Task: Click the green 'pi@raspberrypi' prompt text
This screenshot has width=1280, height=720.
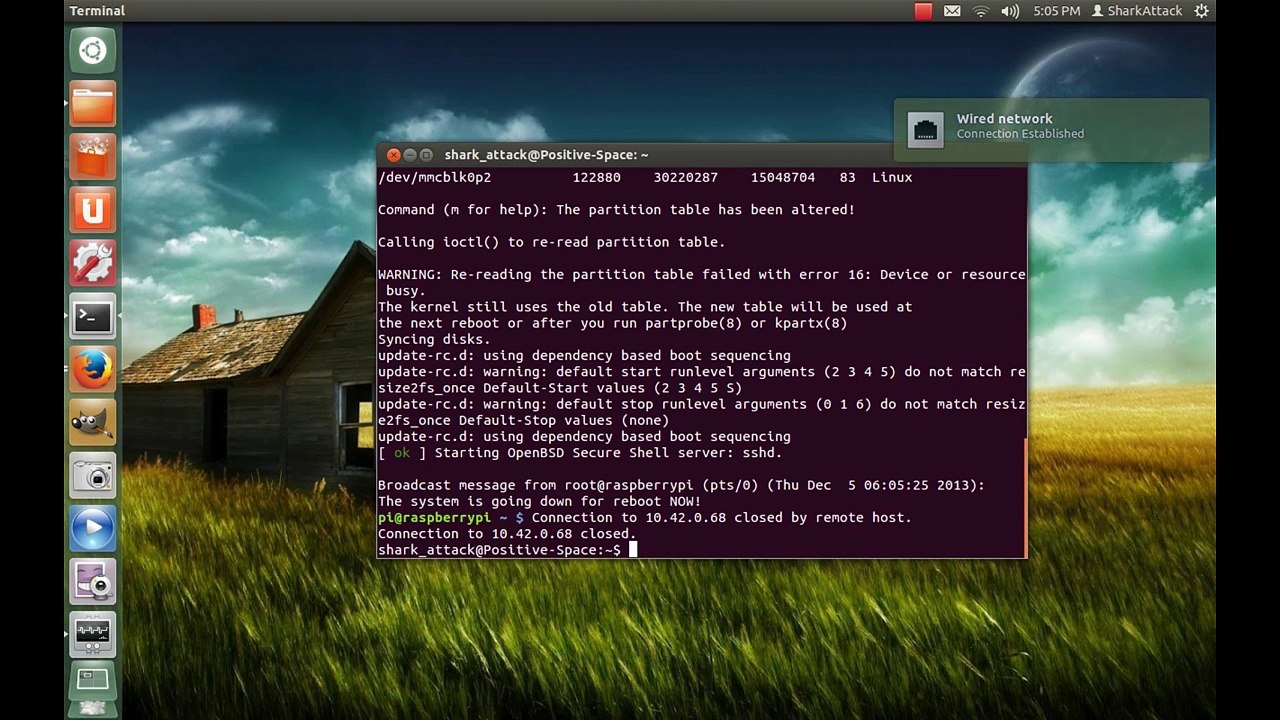Action: [x=435, y=518]
